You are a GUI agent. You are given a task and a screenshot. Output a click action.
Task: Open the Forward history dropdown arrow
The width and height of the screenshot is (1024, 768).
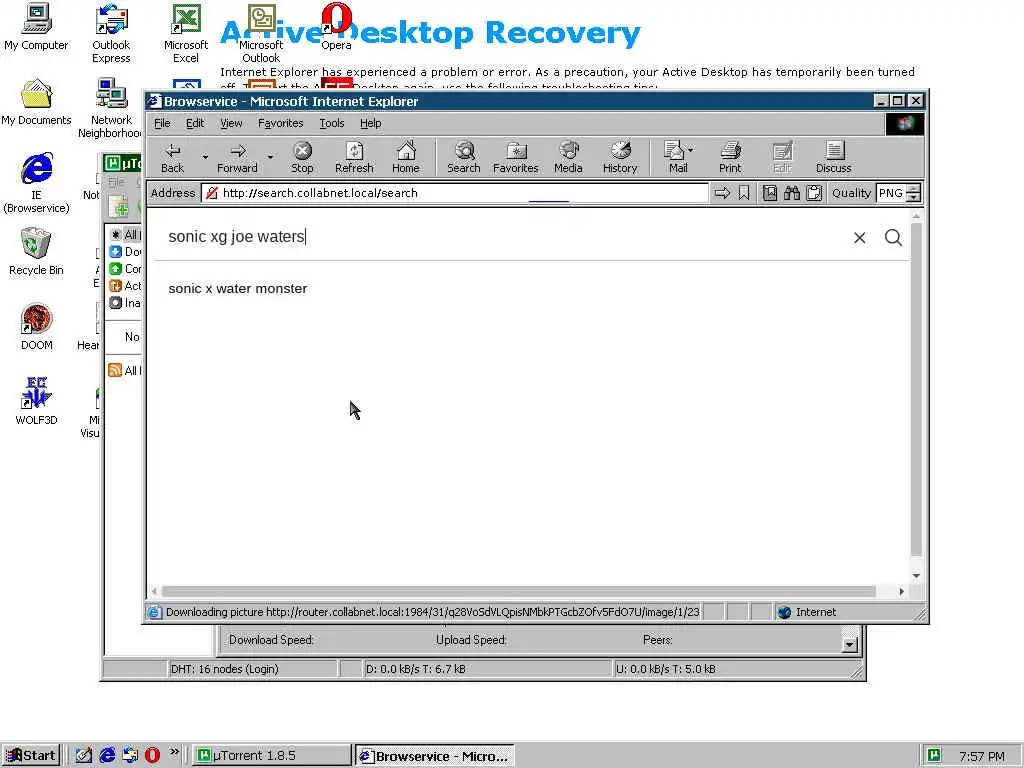pos(270,157)
